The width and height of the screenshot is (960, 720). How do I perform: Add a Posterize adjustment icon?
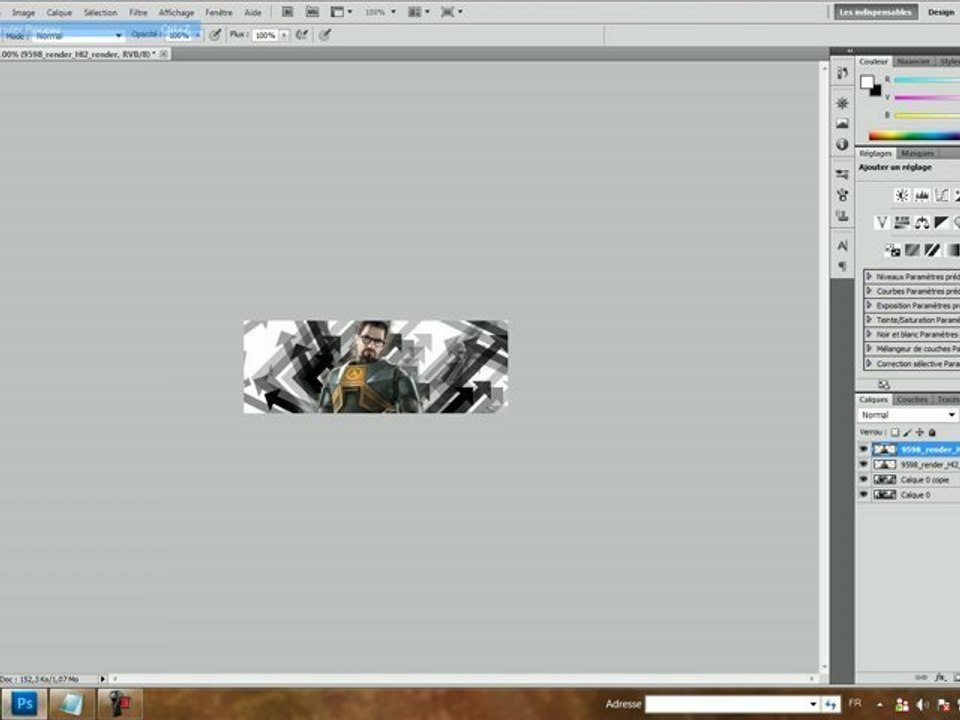coord(912,250)
